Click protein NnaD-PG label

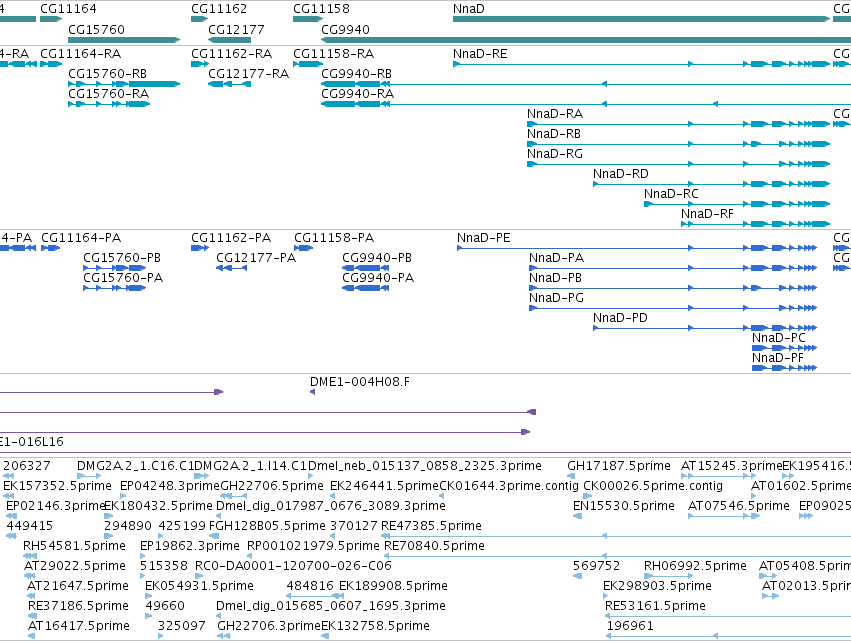coord(556,298)
